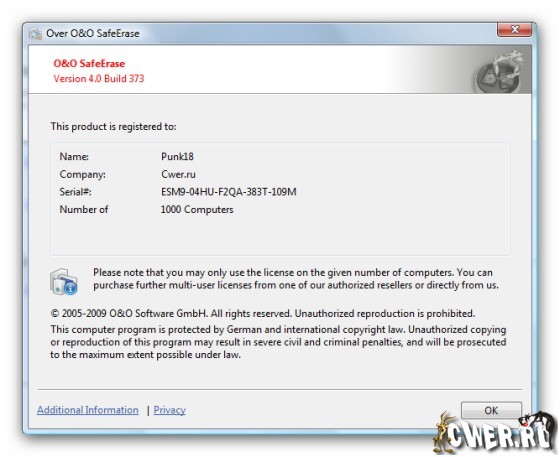This screenshot has height=457, width=560.
Task: Open the Additional Information link
Action: 88,410
